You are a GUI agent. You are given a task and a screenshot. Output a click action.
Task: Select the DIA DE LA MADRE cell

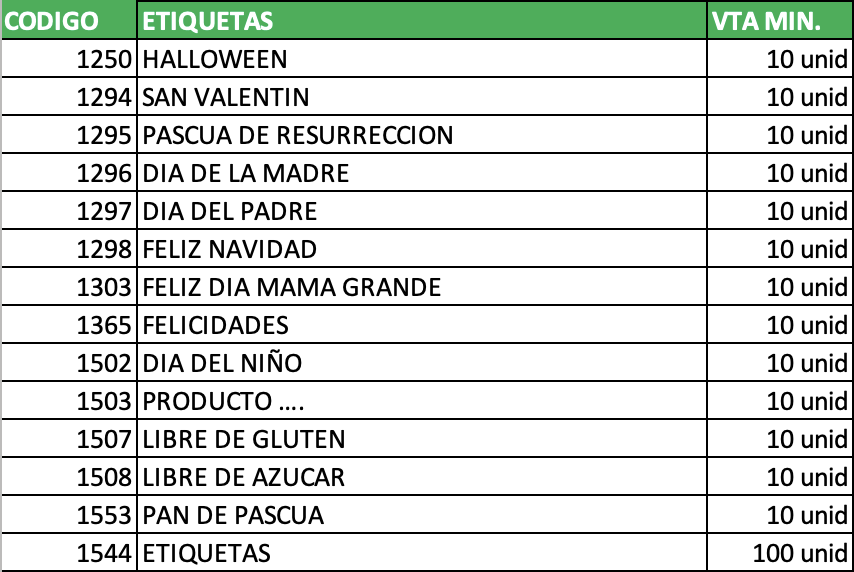point(422,173)
